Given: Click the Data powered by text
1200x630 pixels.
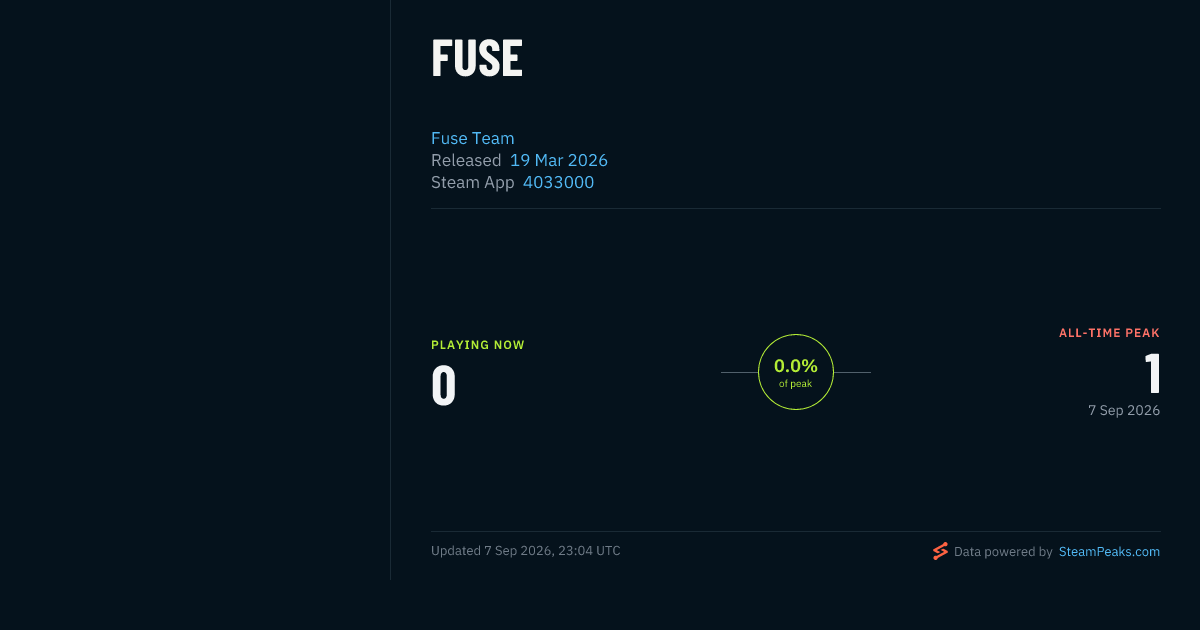Looking at the screenshot, I should coord(1003,551).
